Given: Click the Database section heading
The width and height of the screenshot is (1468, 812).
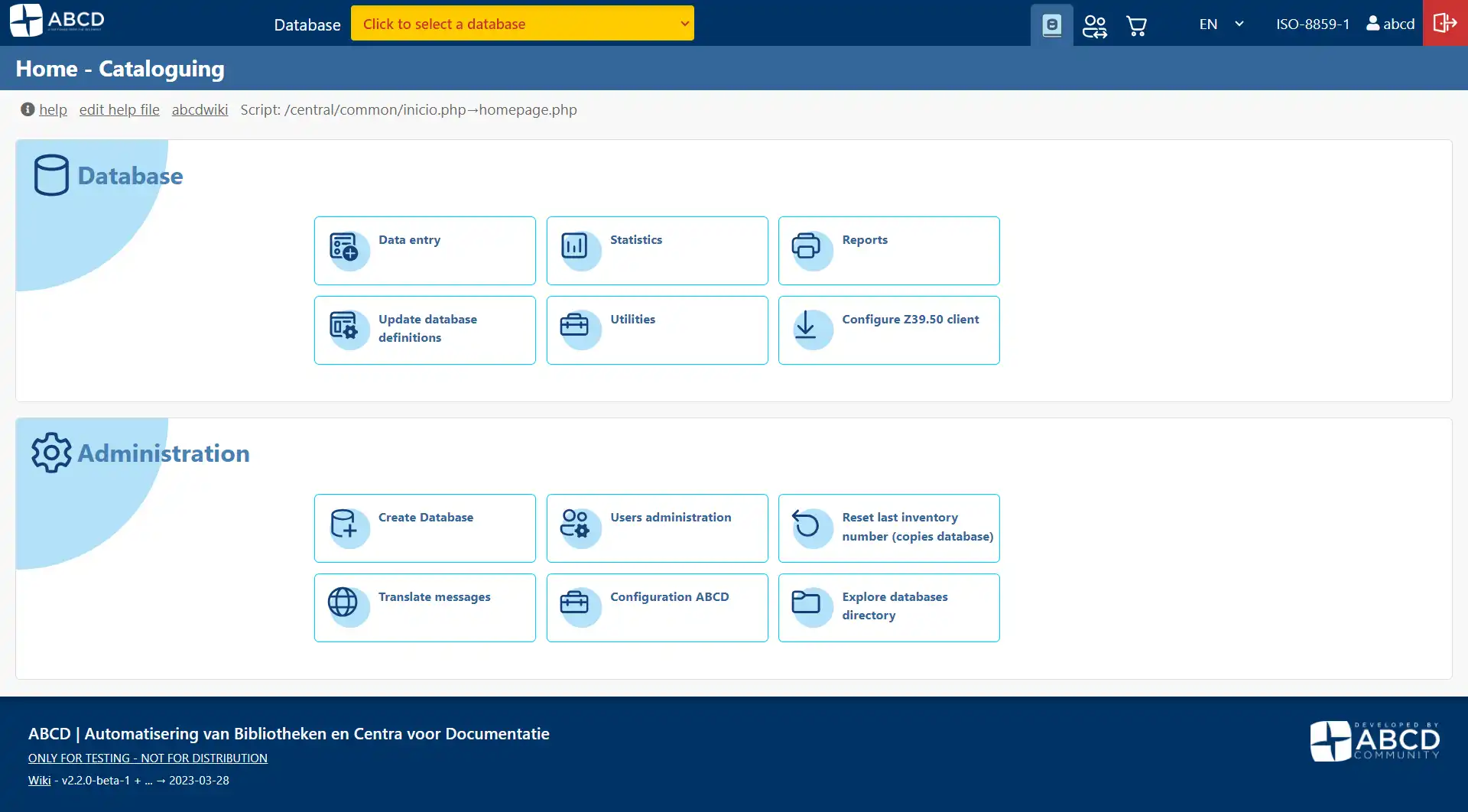Looking at the screenshot, I should tap(130, 176).
